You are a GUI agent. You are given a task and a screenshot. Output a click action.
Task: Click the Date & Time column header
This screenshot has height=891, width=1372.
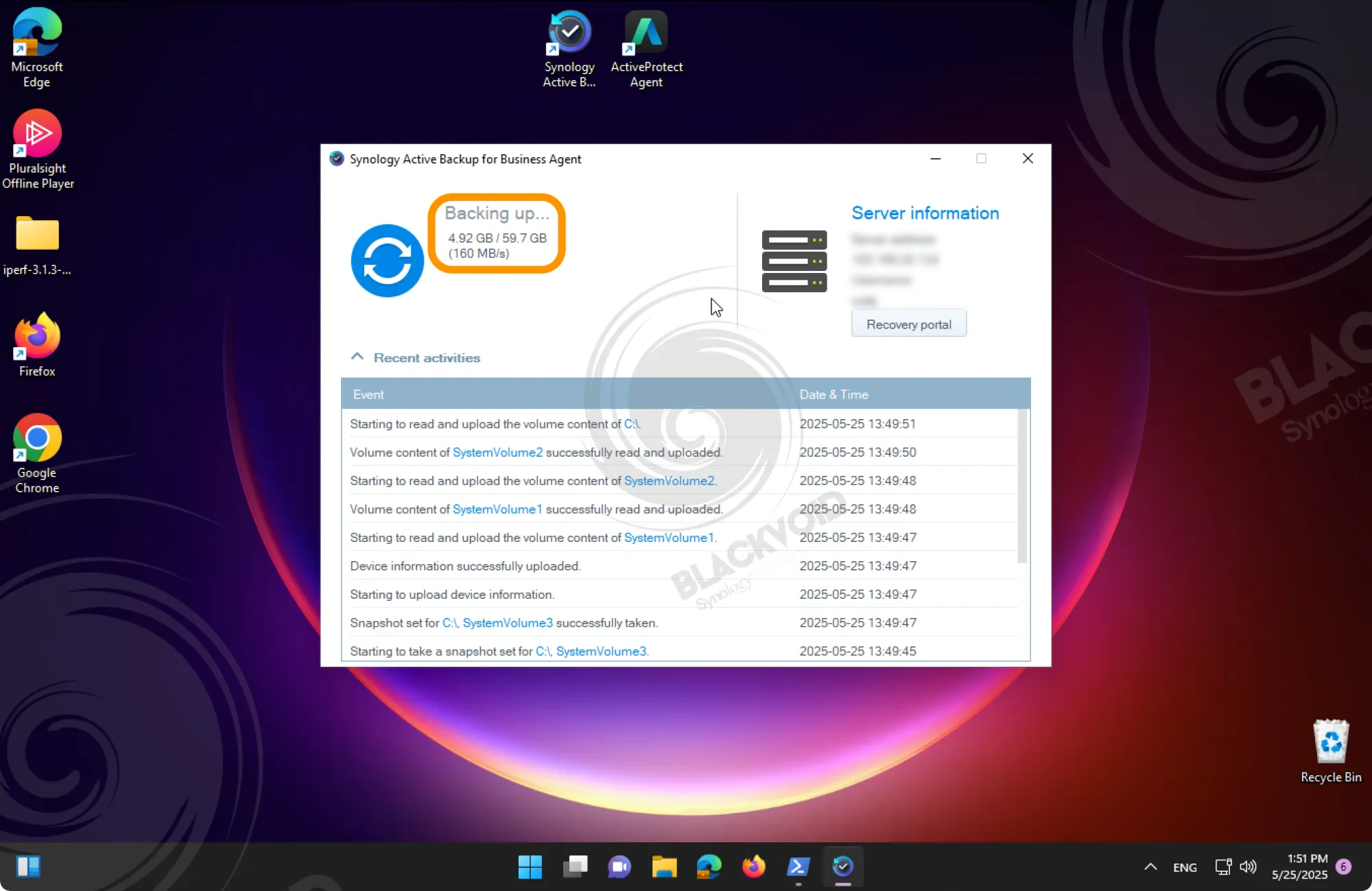(x=833, y=394)
